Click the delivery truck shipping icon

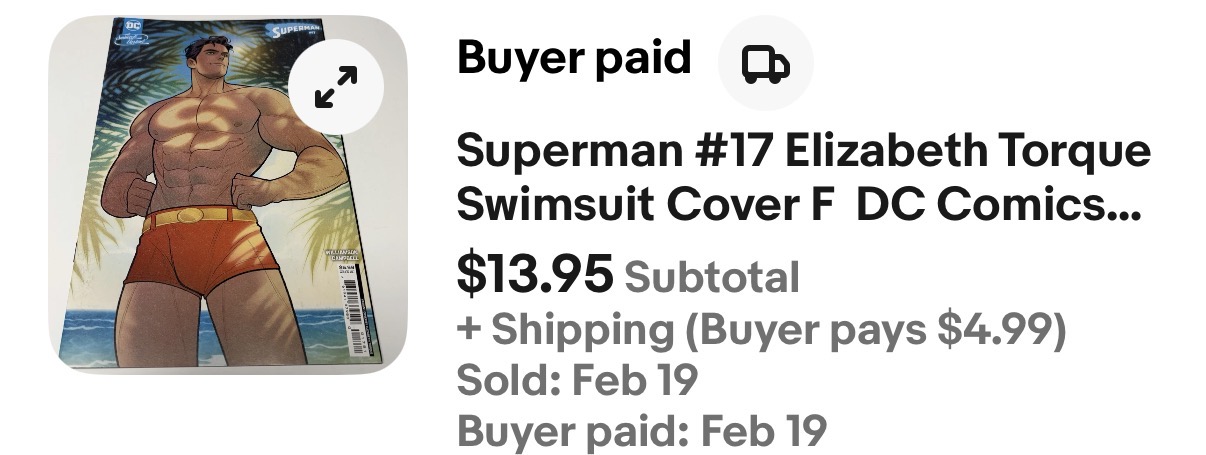(766, 65)
